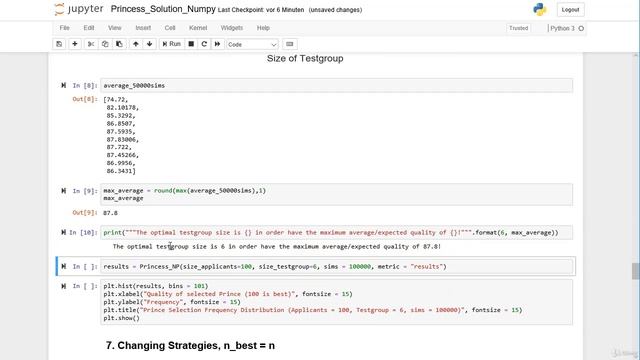Open the Cell menu
The width and height of the screenshot is (640, 360).
click(170, 28)
